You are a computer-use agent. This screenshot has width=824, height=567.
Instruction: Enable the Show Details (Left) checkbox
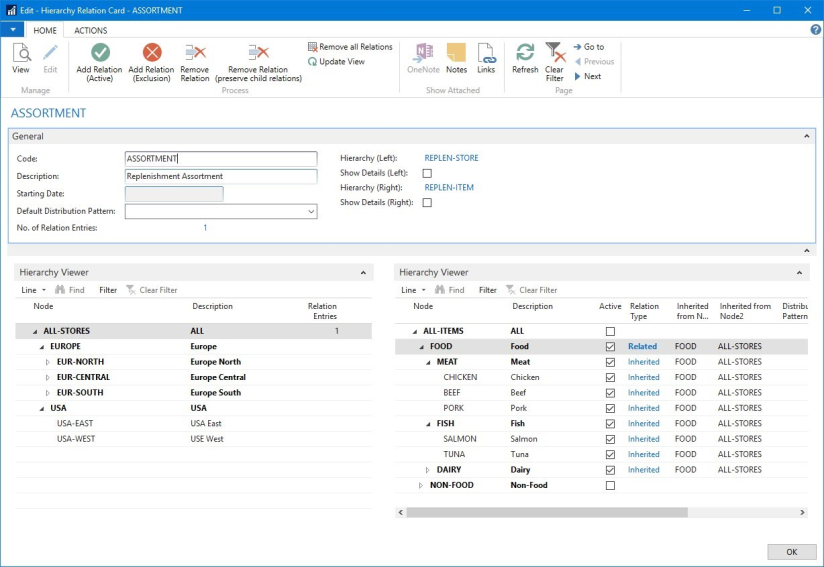point(427,173)
